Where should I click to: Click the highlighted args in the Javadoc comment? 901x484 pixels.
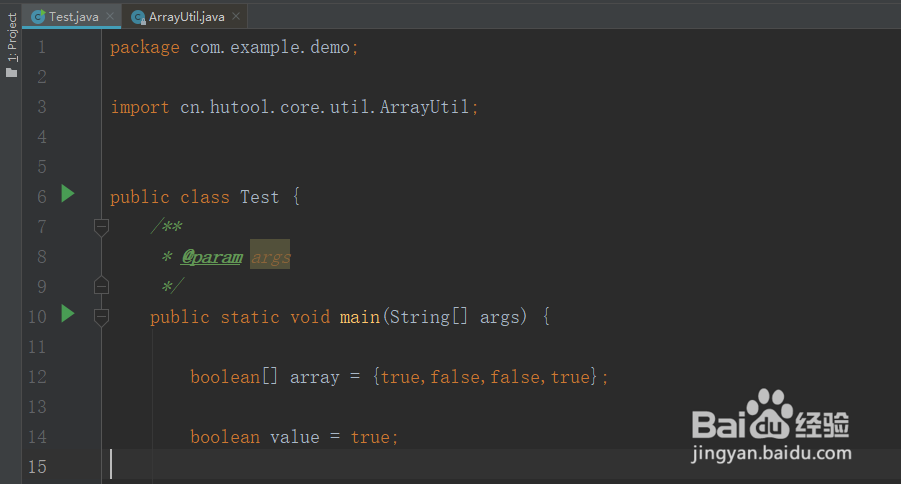pos(270,257)
